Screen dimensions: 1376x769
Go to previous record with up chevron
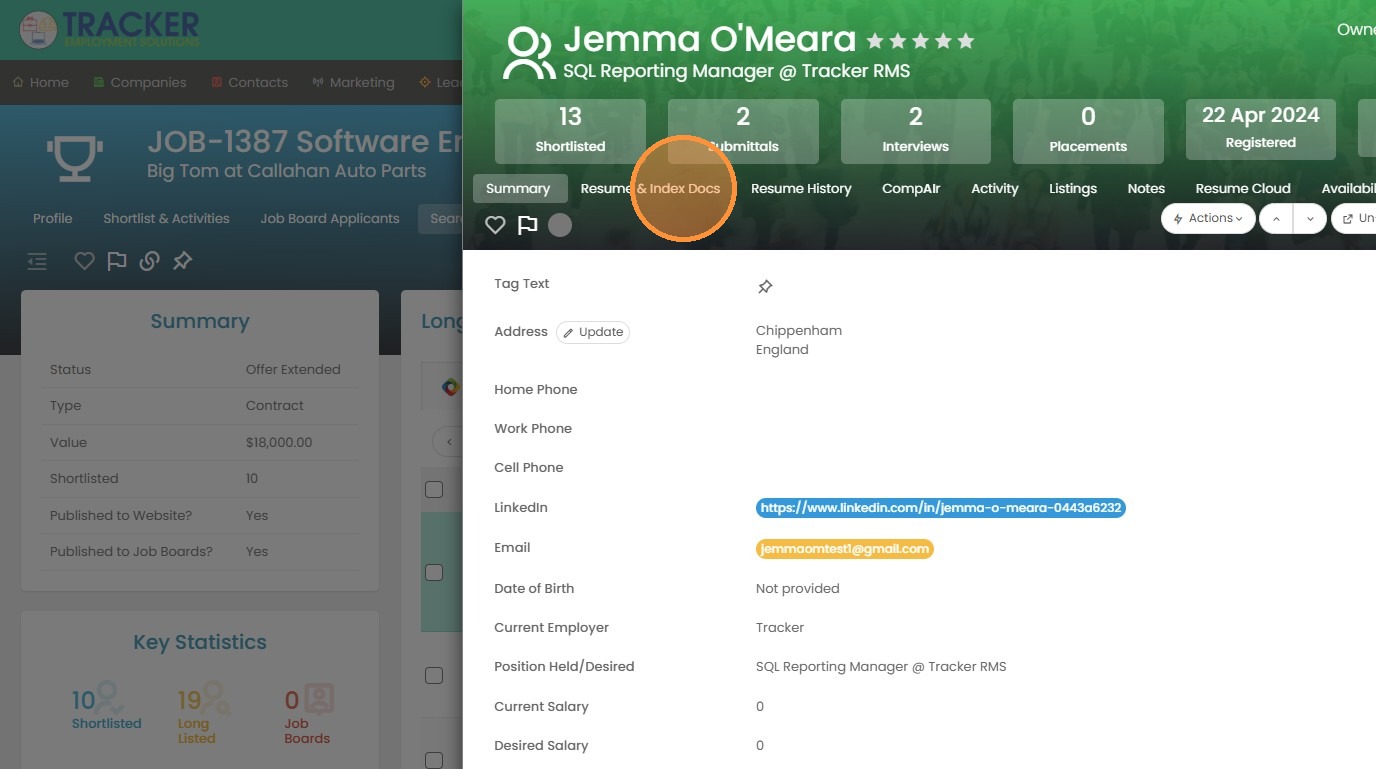pos(1276,218)
